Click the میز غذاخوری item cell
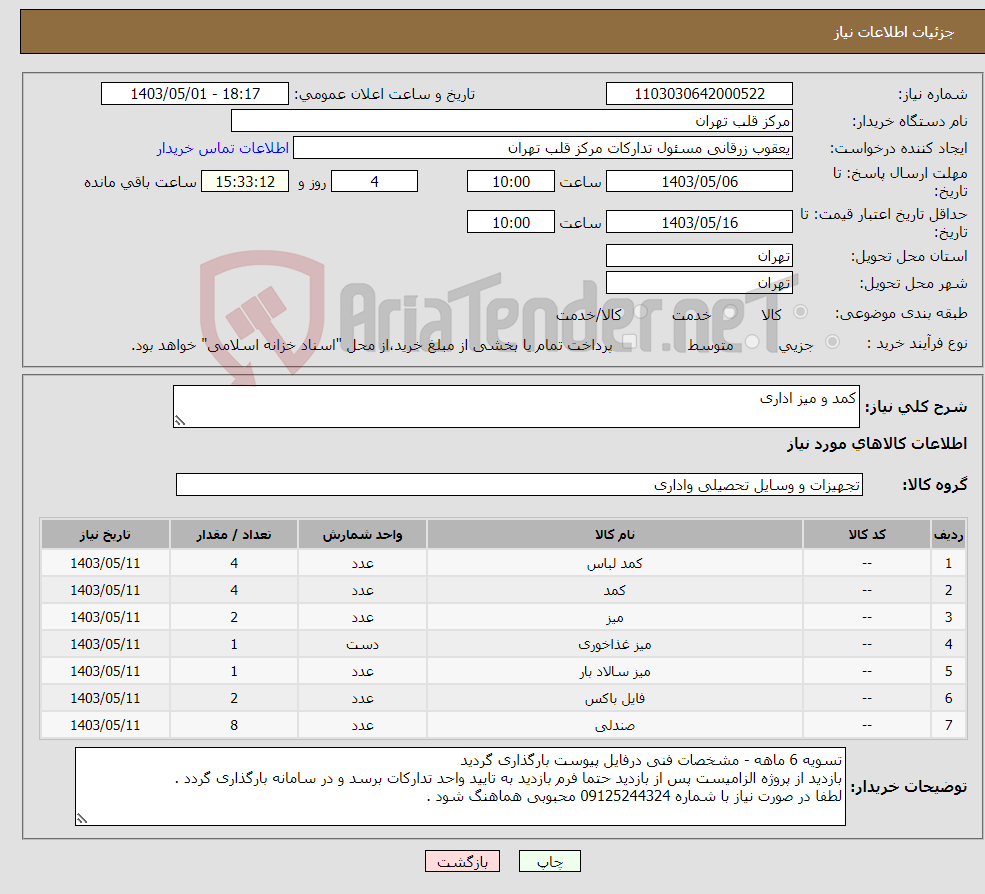The image size is (985, 894). click(614, 645)
